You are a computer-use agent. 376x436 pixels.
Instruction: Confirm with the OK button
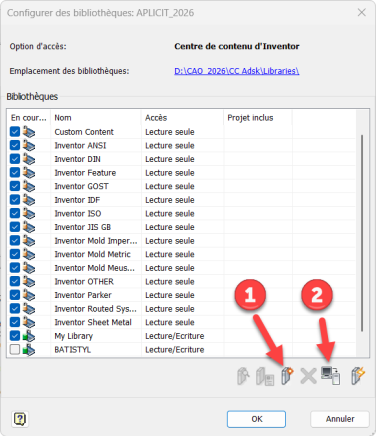256,419
